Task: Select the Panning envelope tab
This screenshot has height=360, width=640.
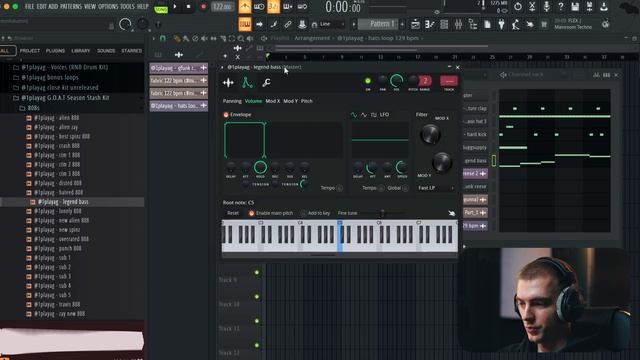Action: click(232, 101)
